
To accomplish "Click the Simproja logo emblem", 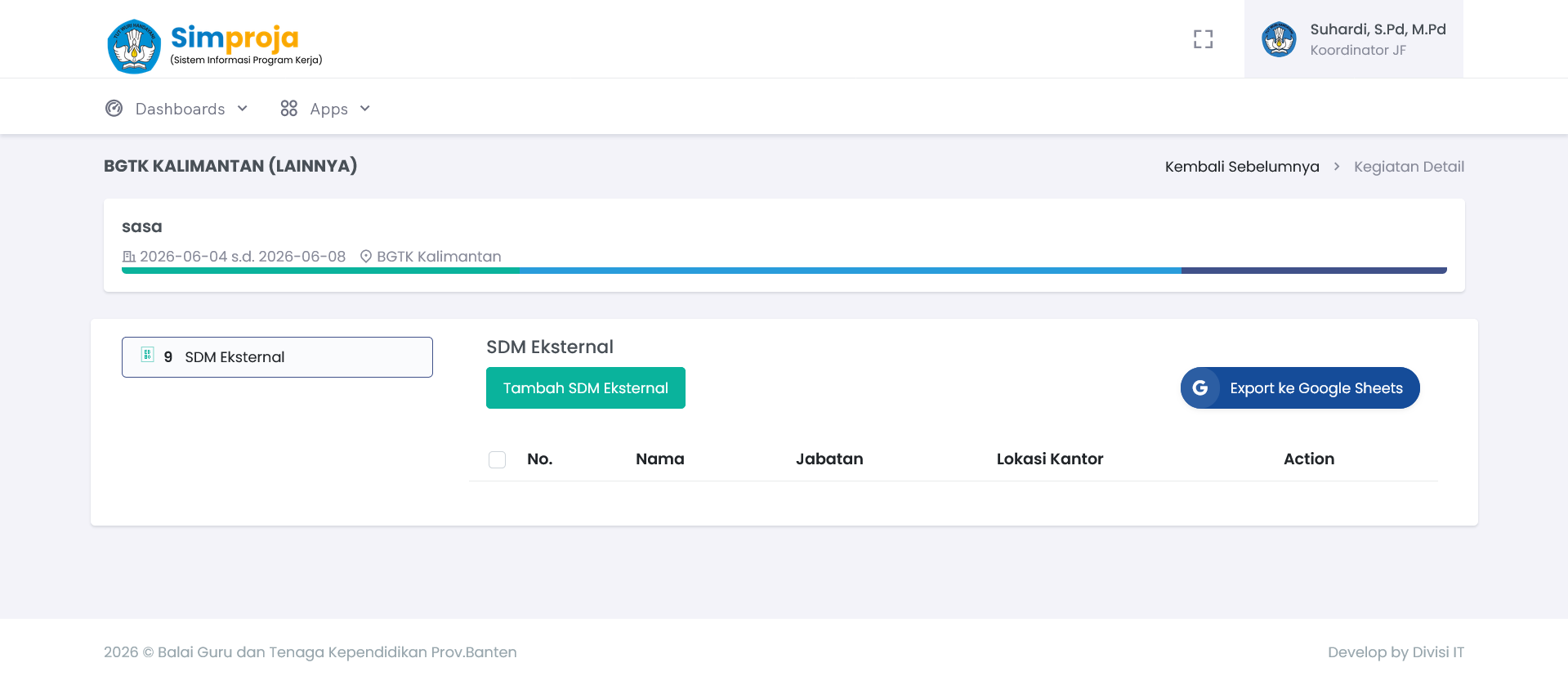I will click(134, 47).
